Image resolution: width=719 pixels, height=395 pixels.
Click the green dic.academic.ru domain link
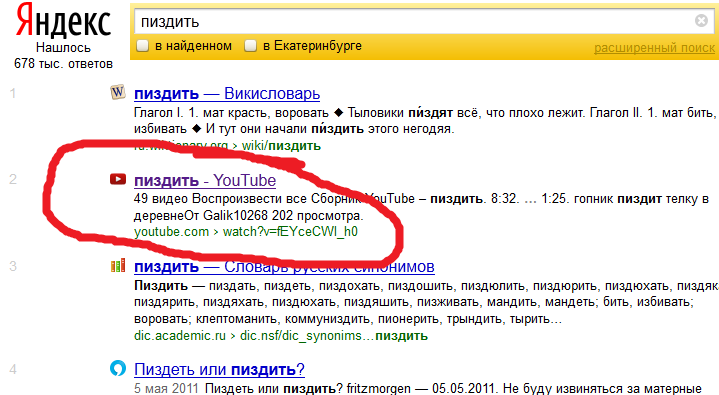click(x=180, y=336)
